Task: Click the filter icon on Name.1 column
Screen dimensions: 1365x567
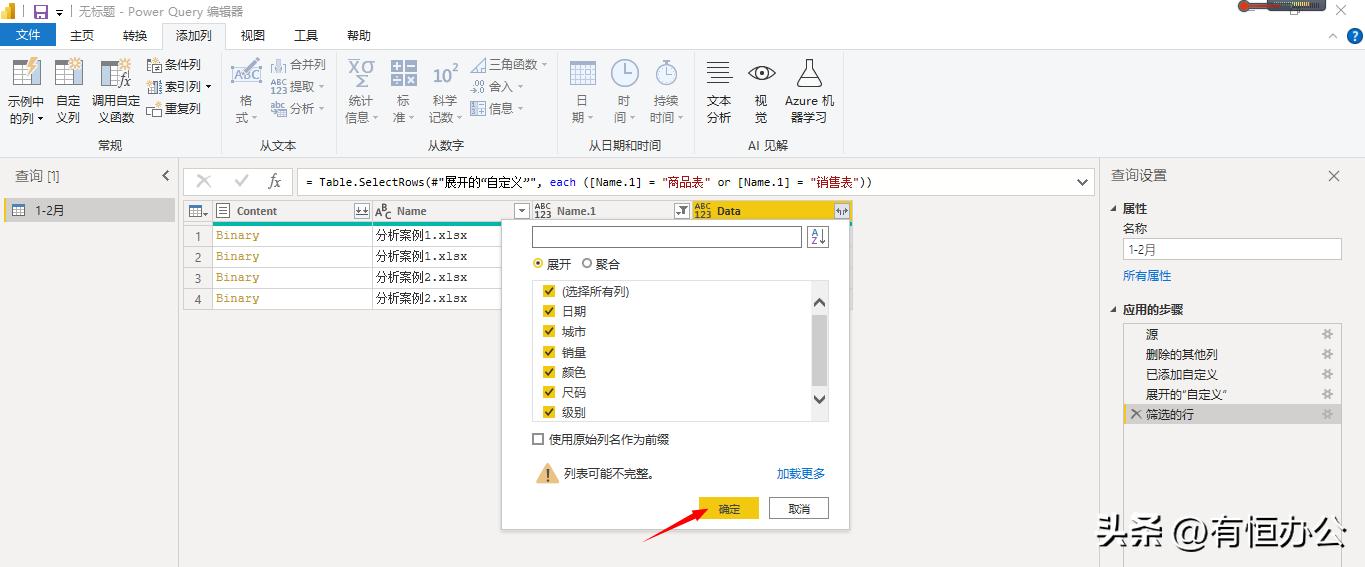Action: (x=682, y=211)
